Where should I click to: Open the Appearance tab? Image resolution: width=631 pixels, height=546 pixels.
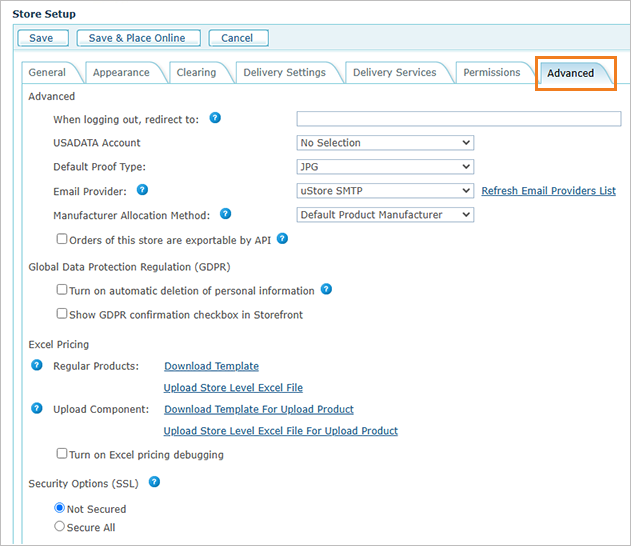[x=121, y=73]
